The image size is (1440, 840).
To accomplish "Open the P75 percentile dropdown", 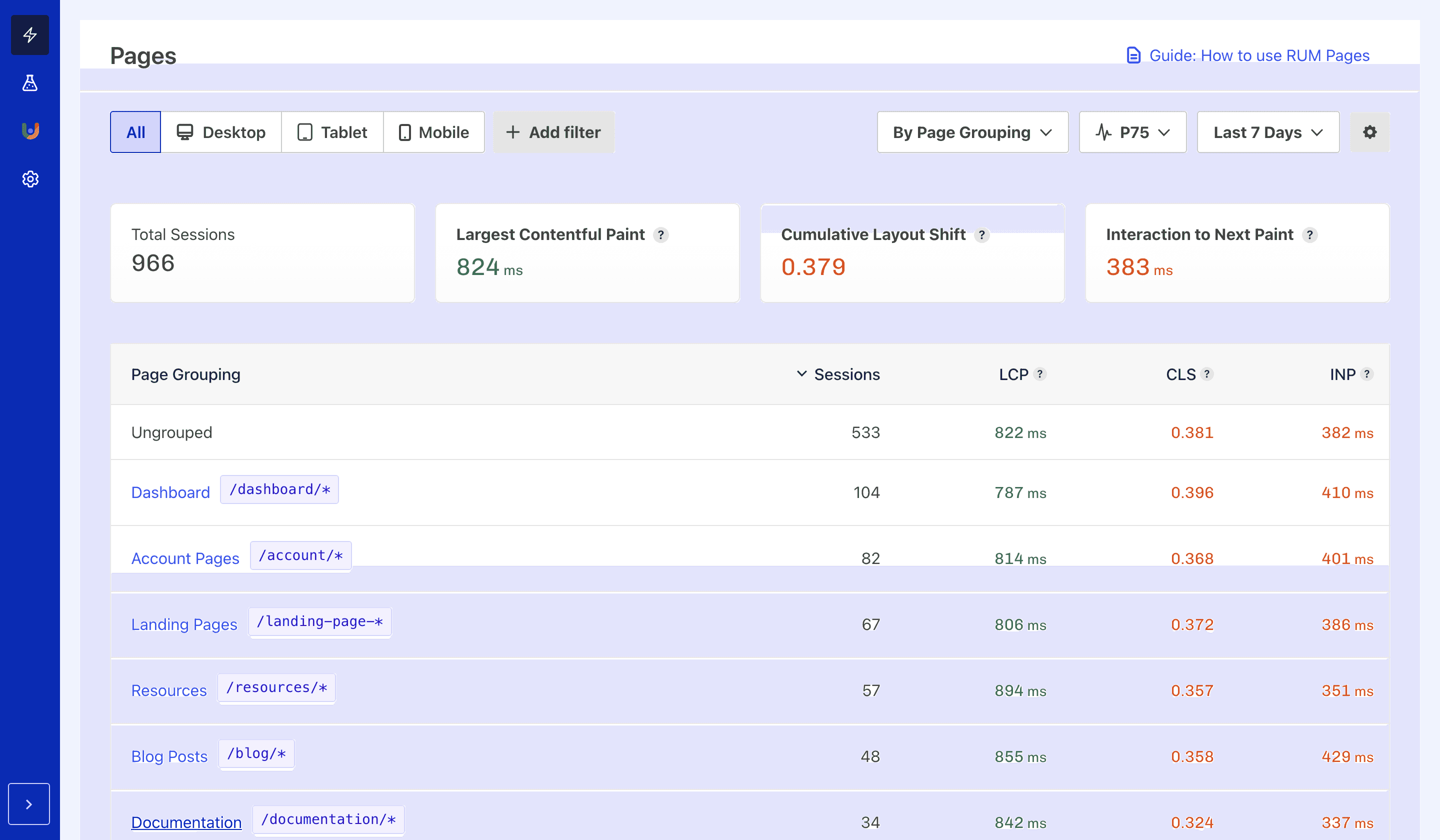I will 1132,132.
